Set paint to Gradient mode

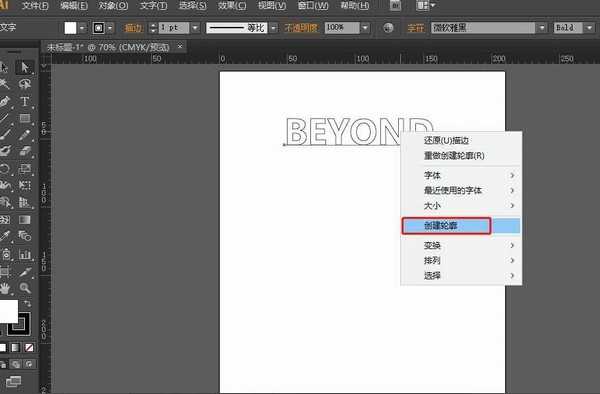15,347
